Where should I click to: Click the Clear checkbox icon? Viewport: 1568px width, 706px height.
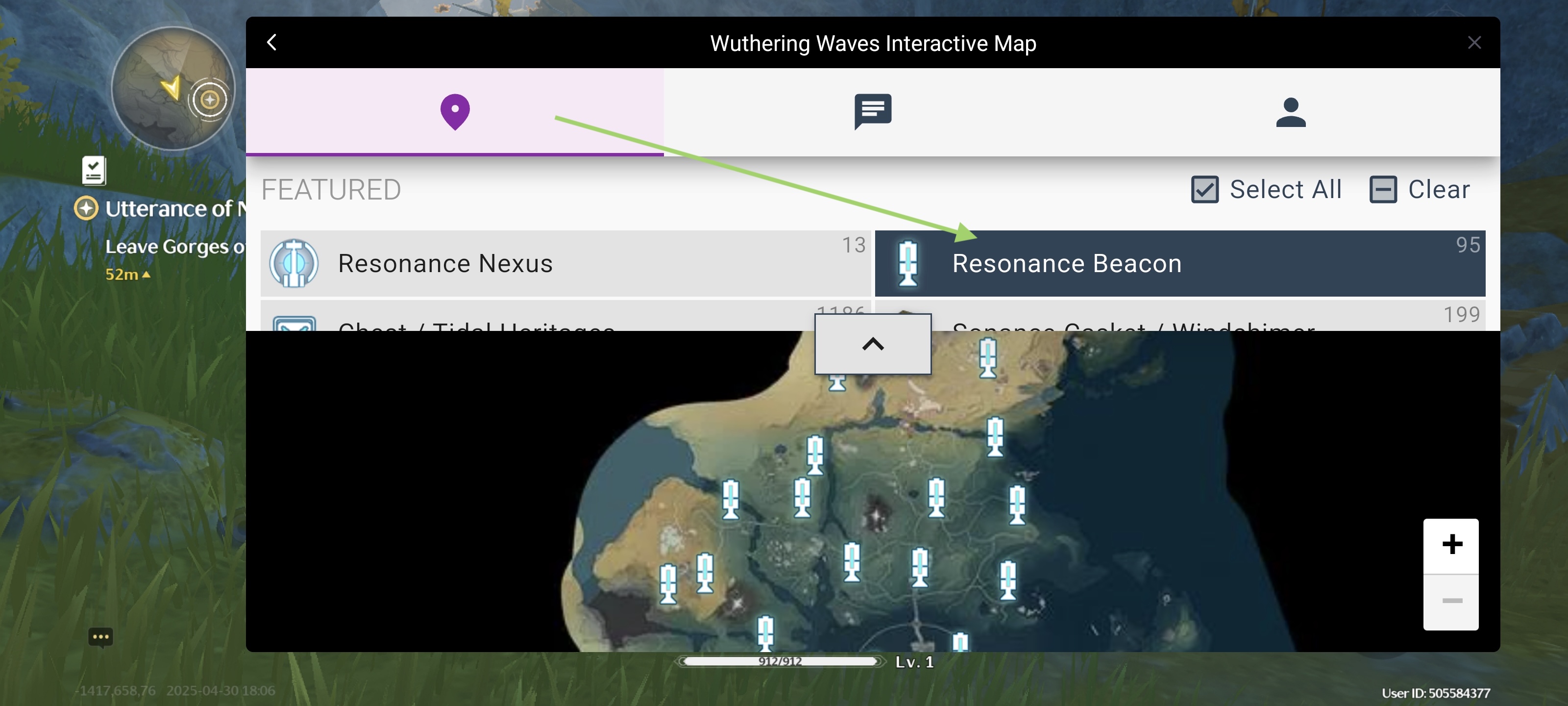[x=1382, y=189]
